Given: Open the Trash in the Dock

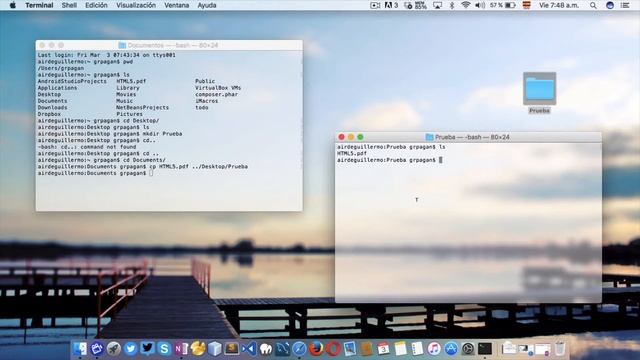Looking at the screenshot, I should (560, 349).
